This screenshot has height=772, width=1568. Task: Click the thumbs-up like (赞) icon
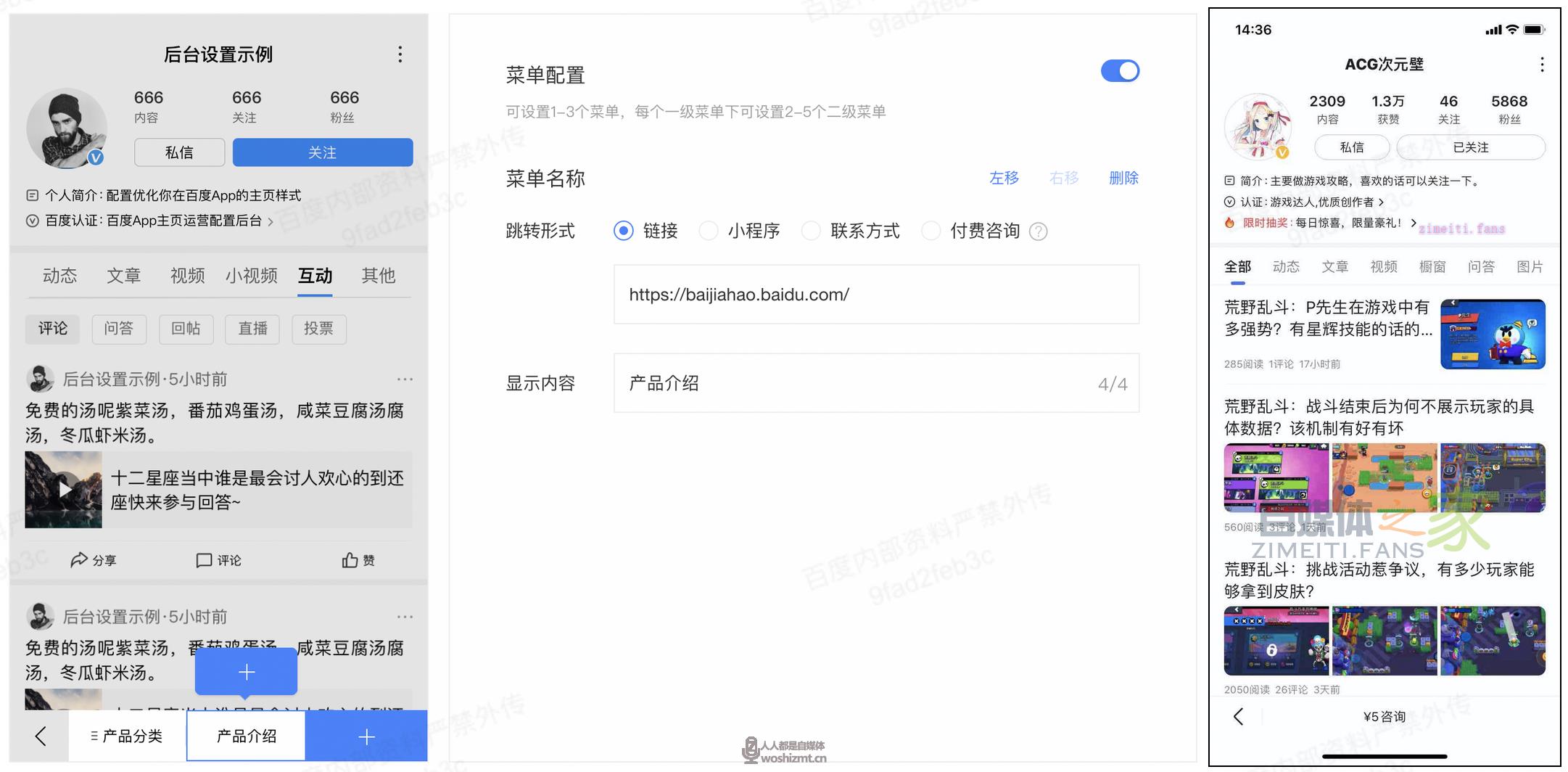coord(350,560)
